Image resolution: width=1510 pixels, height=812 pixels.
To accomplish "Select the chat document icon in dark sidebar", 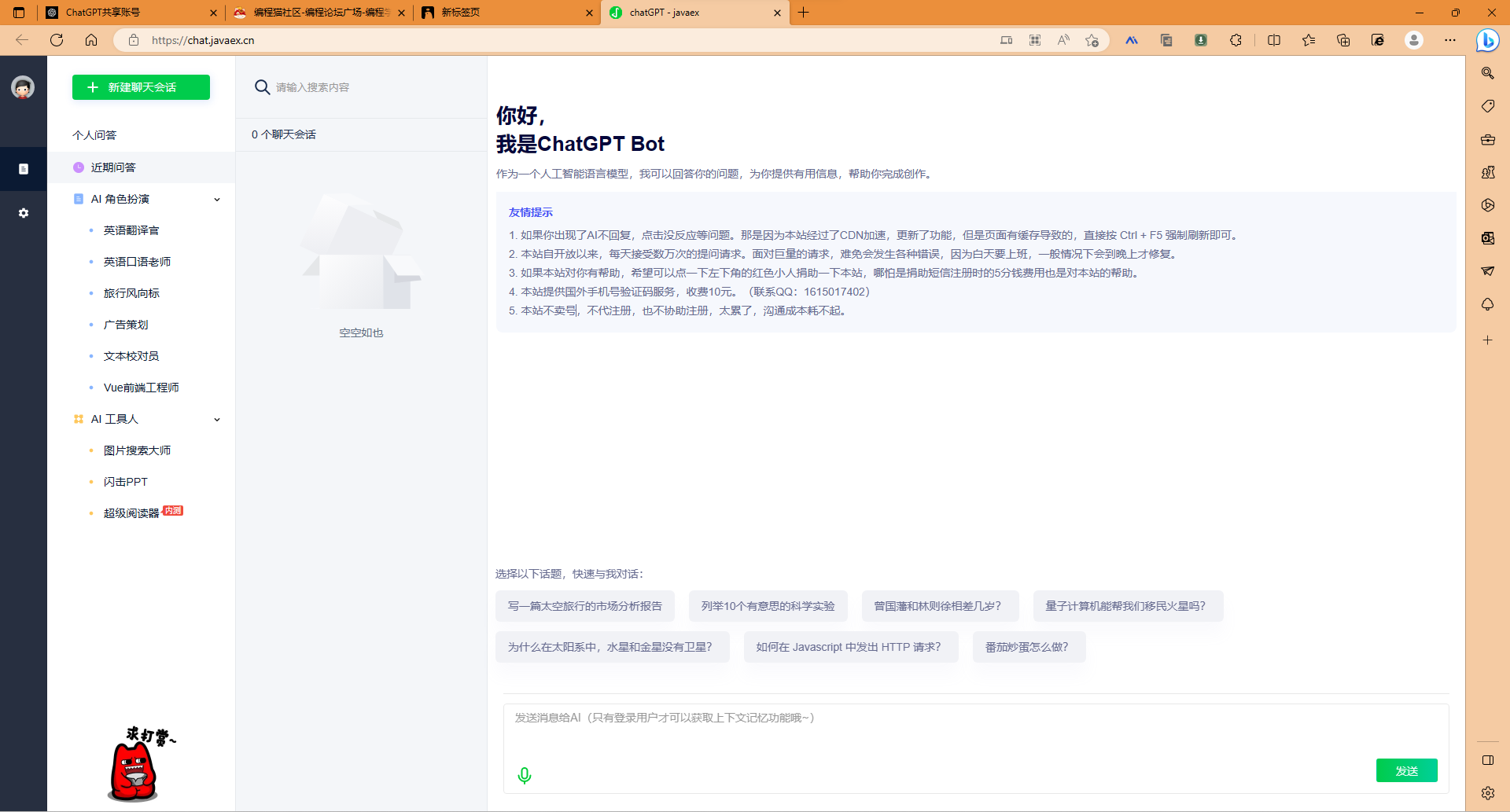I will (24, 169).
